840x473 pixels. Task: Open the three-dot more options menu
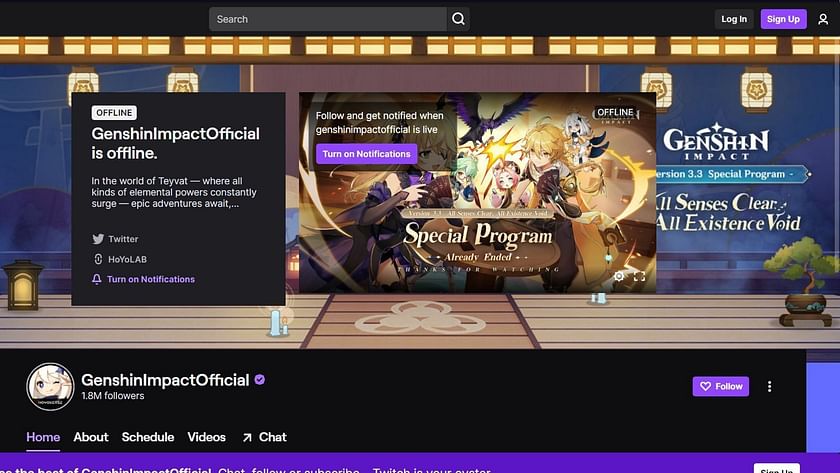click(x=769, y=386)
